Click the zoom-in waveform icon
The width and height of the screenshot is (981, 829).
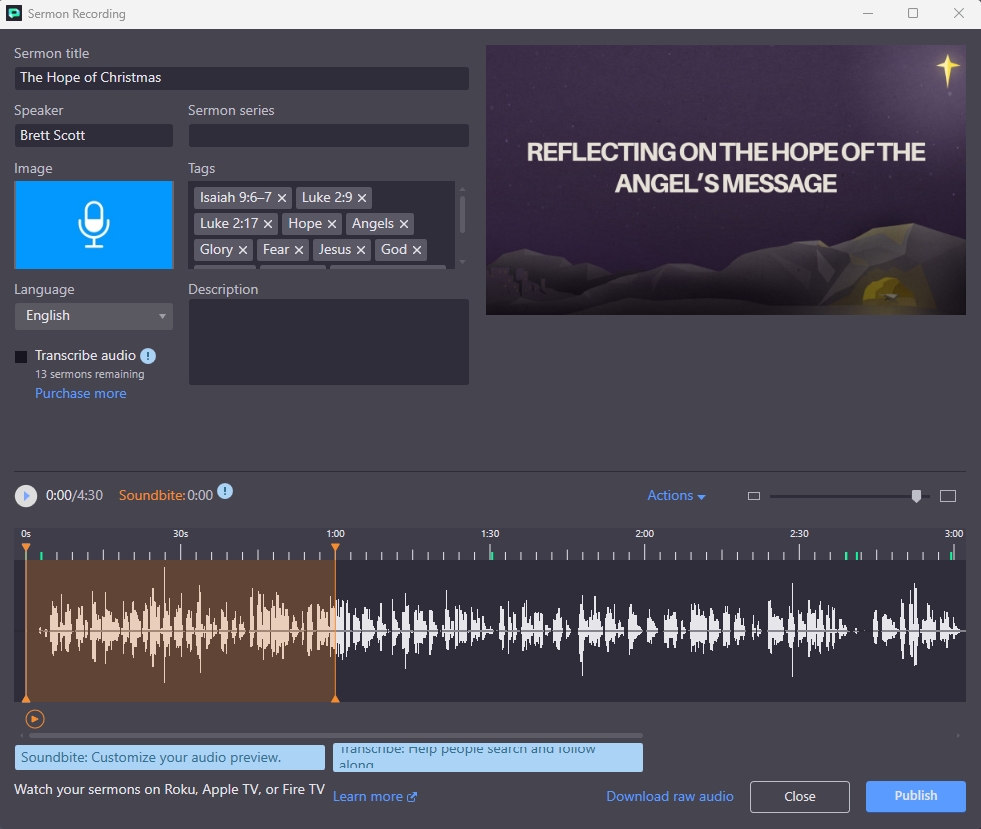948,496
